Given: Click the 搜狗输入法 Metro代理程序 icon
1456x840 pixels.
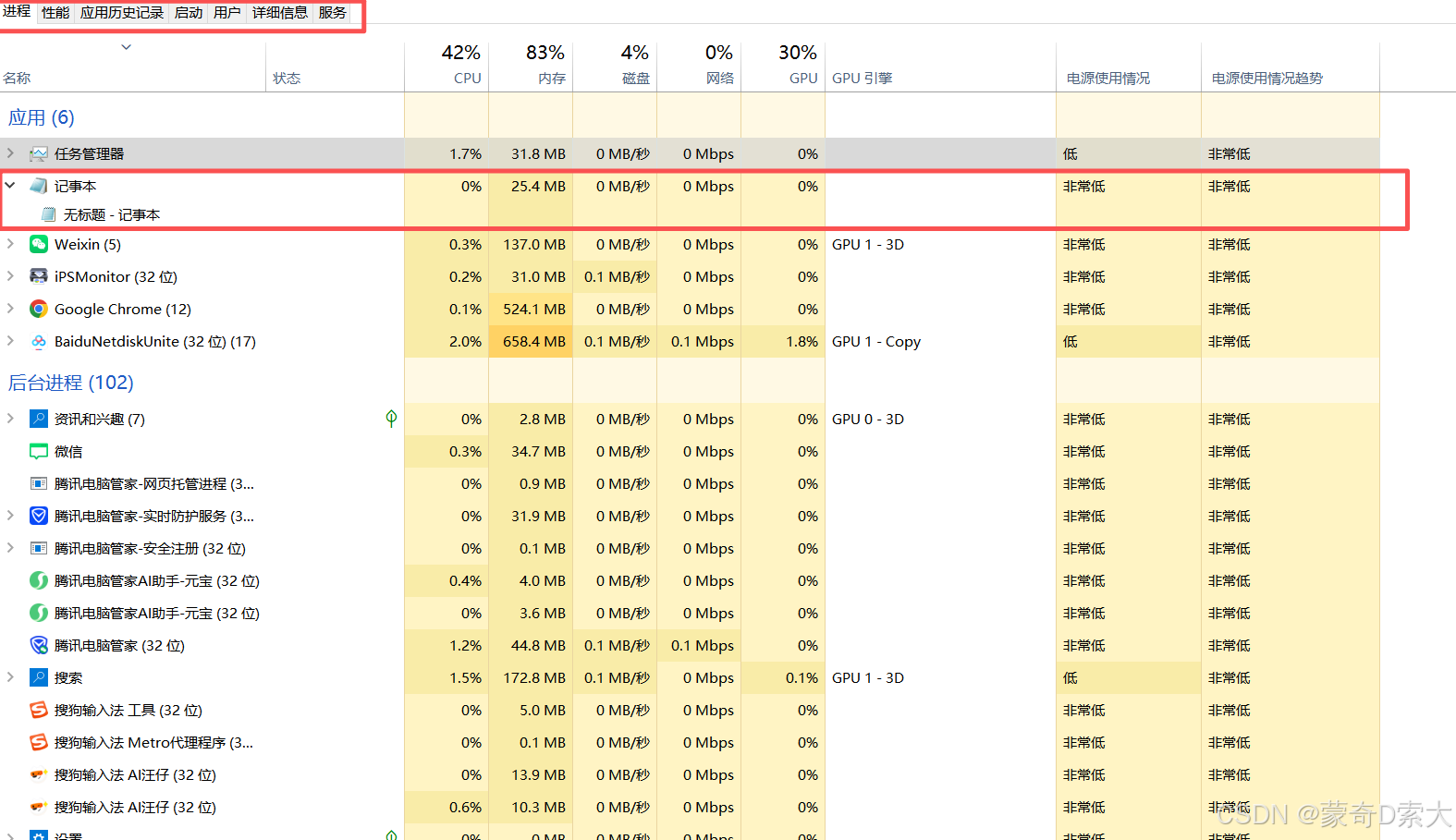Looking at the screenshot, I should click(x=39, y=743).
